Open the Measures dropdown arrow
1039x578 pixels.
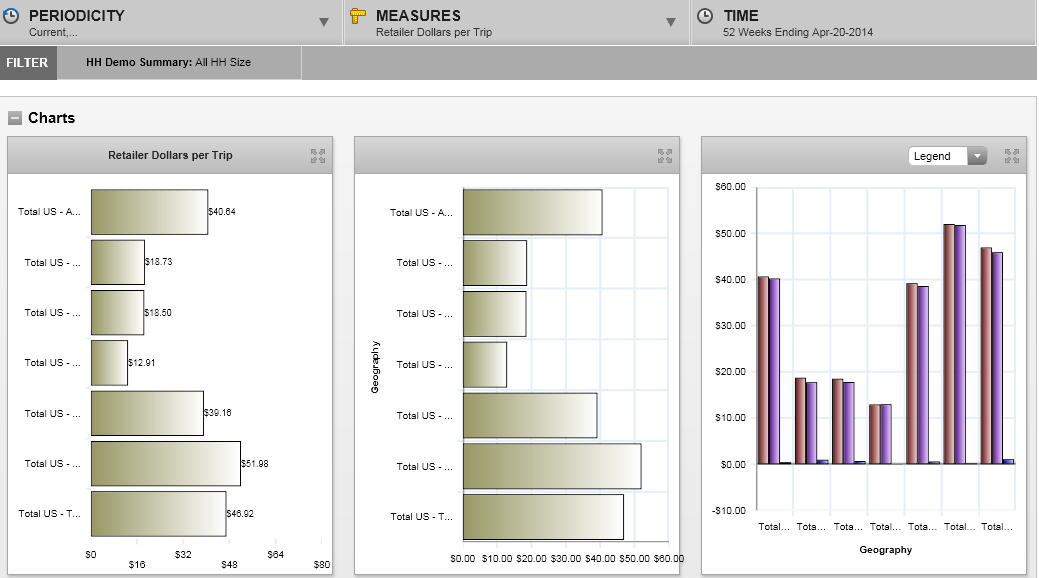pos(671,22)
